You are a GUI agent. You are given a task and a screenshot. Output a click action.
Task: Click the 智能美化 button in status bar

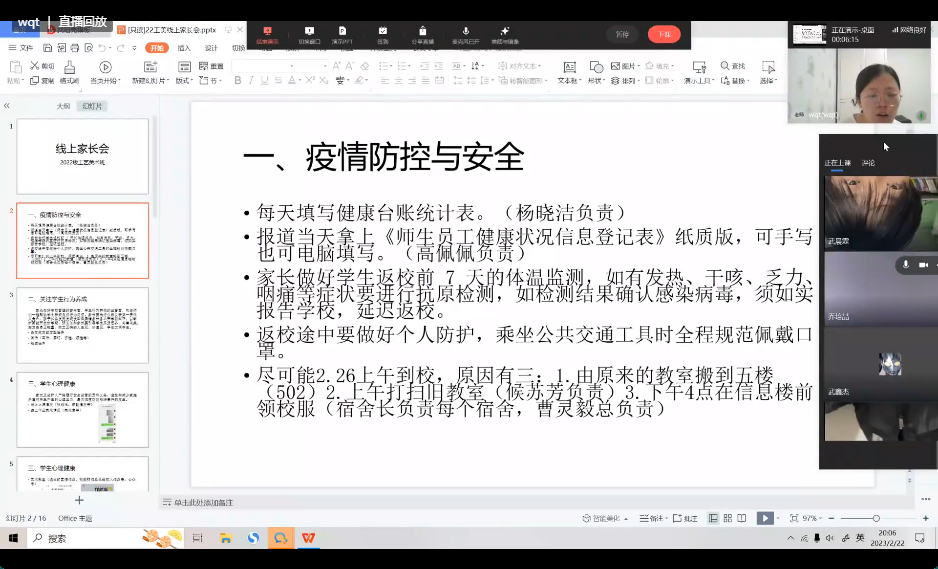(x=605, y=518)
